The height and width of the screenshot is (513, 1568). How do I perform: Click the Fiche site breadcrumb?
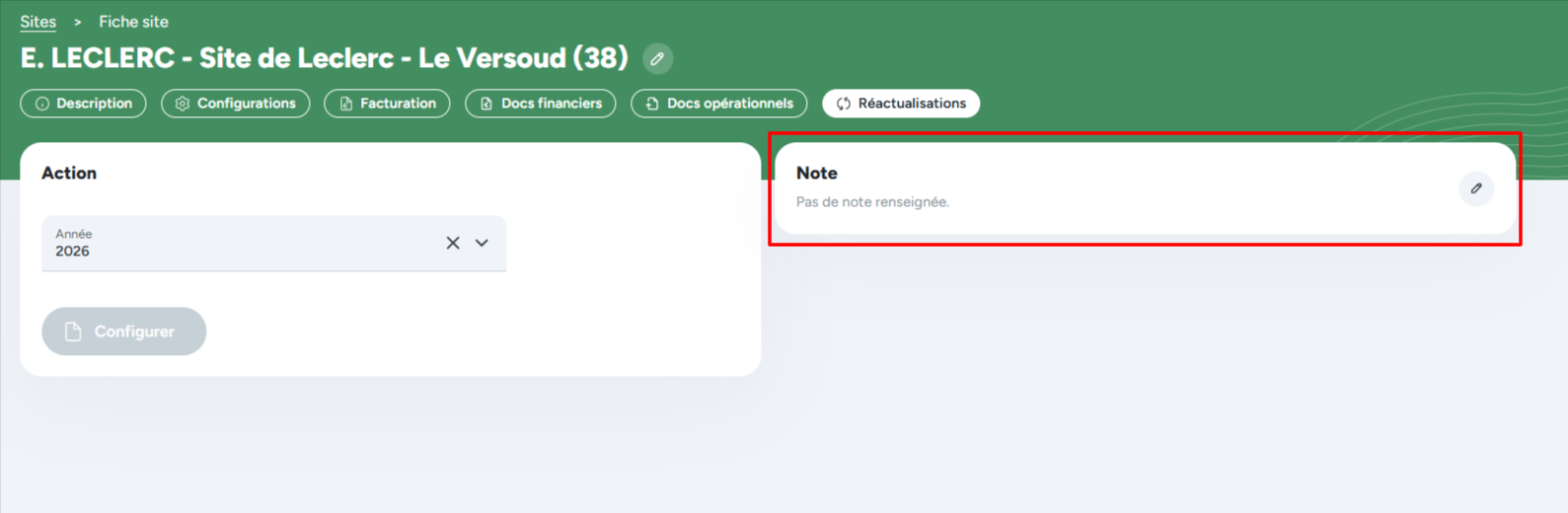point(133,22)
